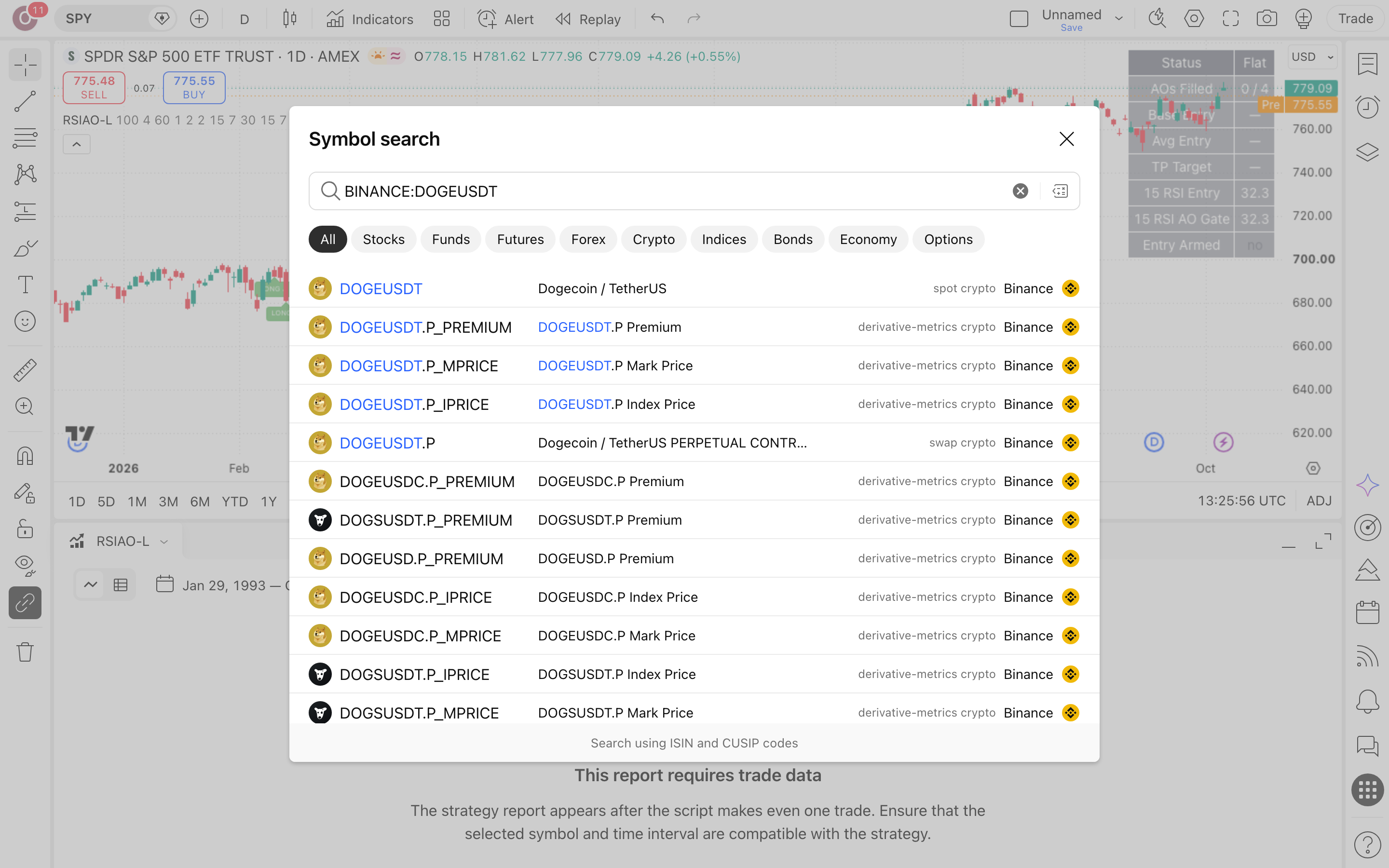This screenshot has width=1389, height=868.
Task: Open the object tree layers icon
Action: (x=1367, y=152)
